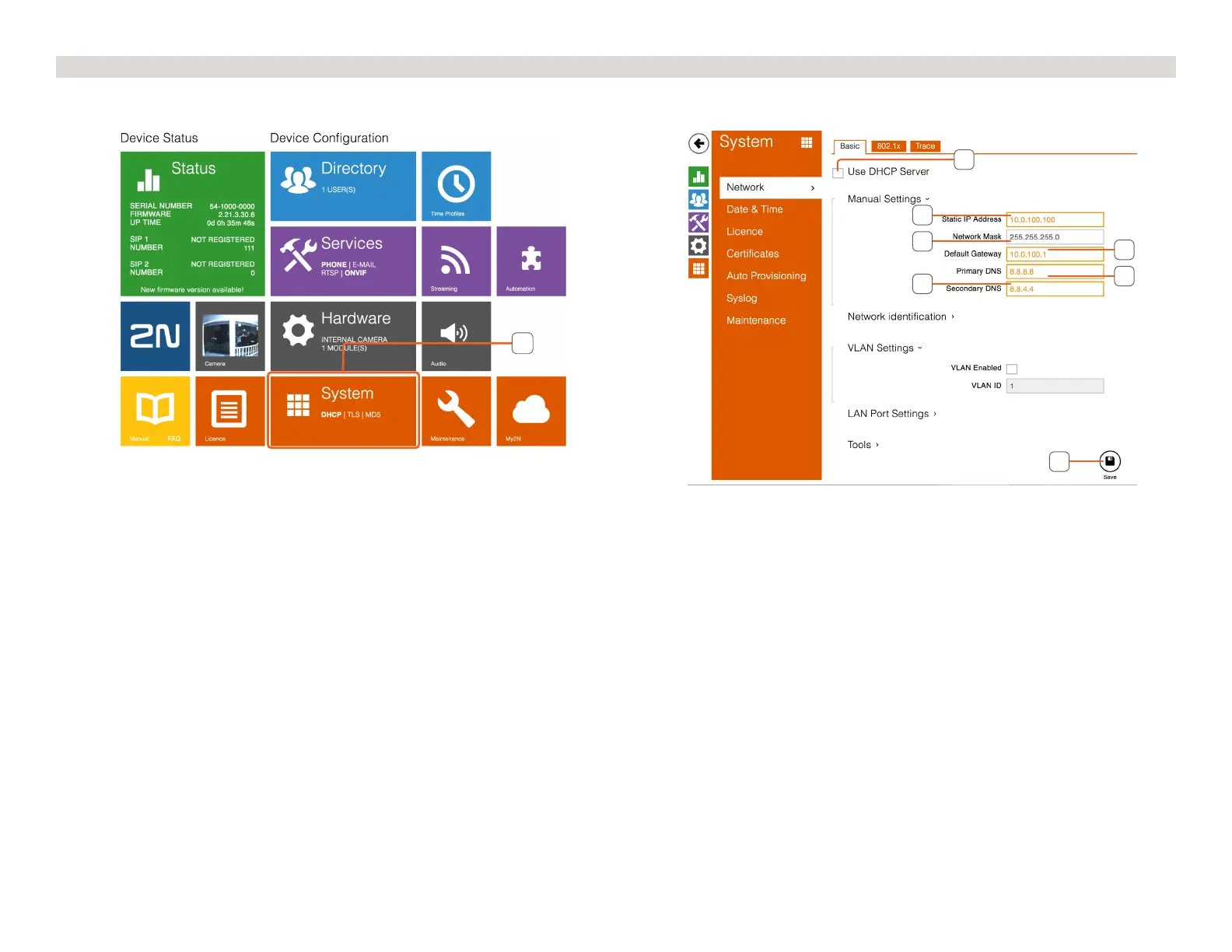Viewport: 1232px width, 952px height.
Task: Collapse the Manual Settings section
Action: 888,199
